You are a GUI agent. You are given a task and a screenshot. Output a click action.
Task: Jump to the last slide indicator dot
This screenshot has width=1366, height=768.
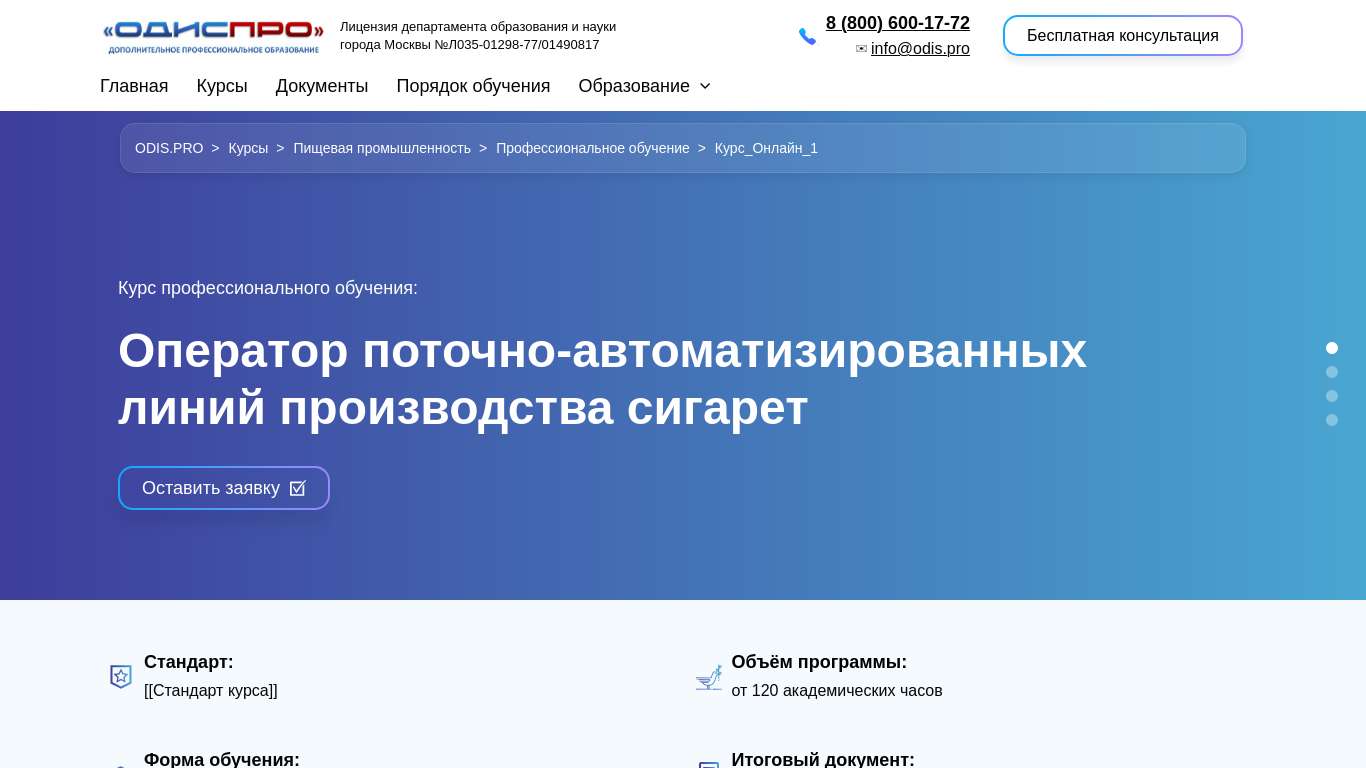[1332, 420]
